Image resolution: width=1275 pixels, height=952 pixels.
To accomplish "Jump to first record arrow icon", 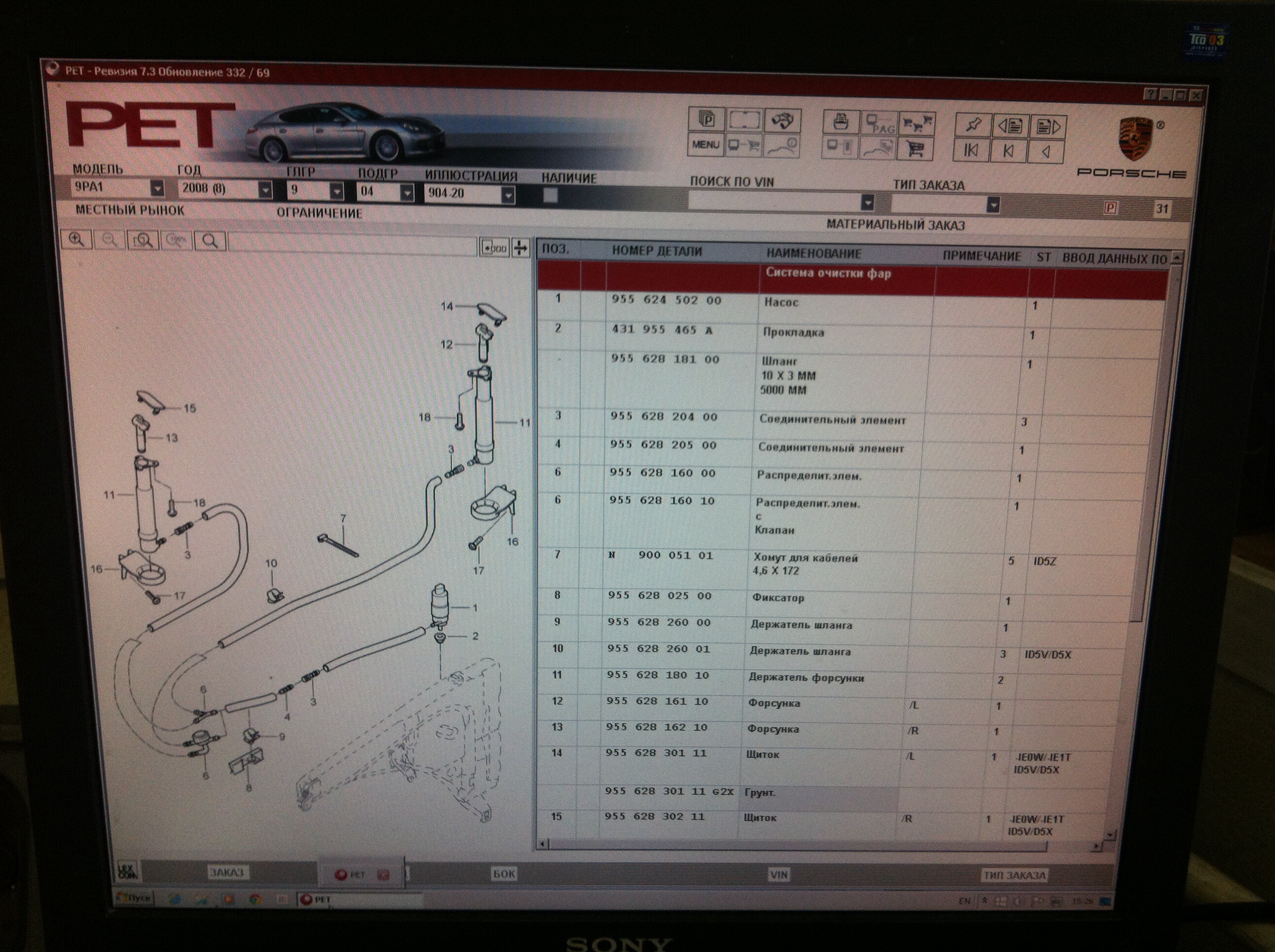I will [971, 150].
